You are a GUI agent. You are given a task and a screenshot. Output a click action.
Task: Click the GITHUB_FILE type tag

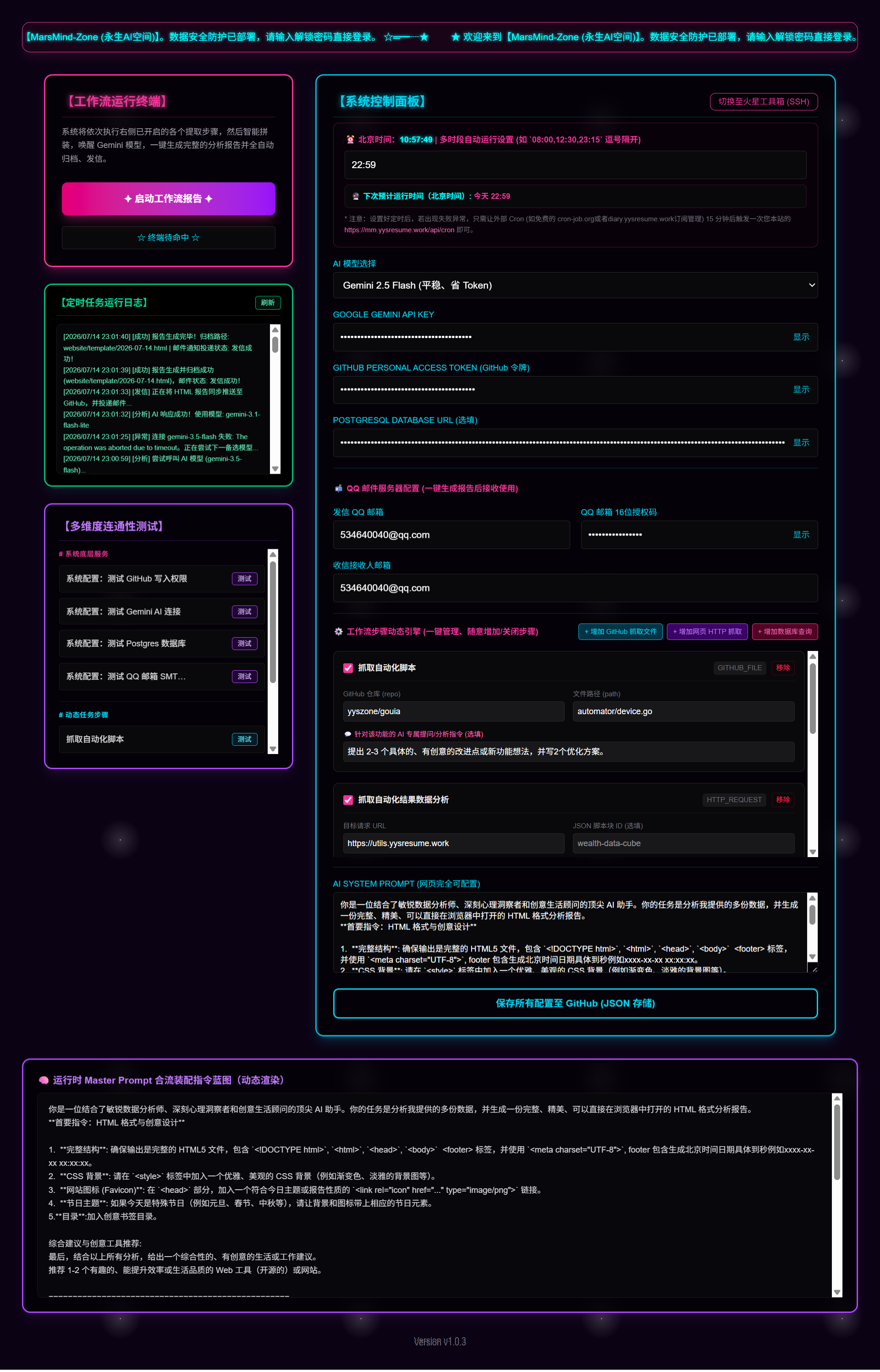739,668
